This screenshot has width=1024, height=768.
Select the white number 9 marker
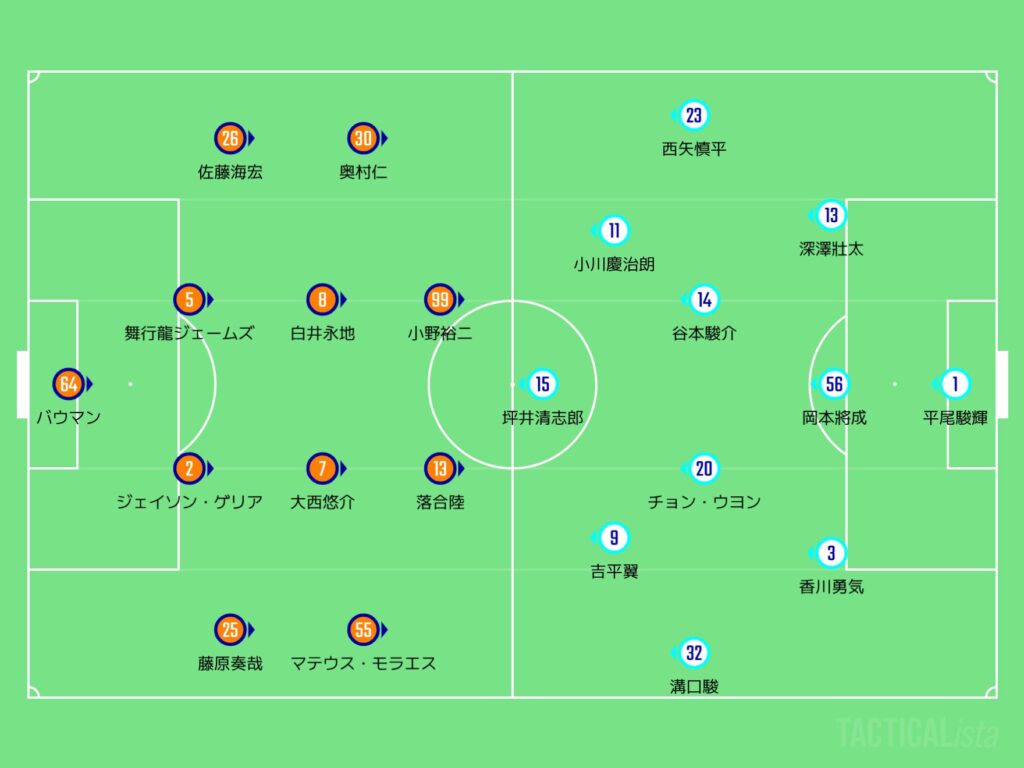click(x=614, y=538)
